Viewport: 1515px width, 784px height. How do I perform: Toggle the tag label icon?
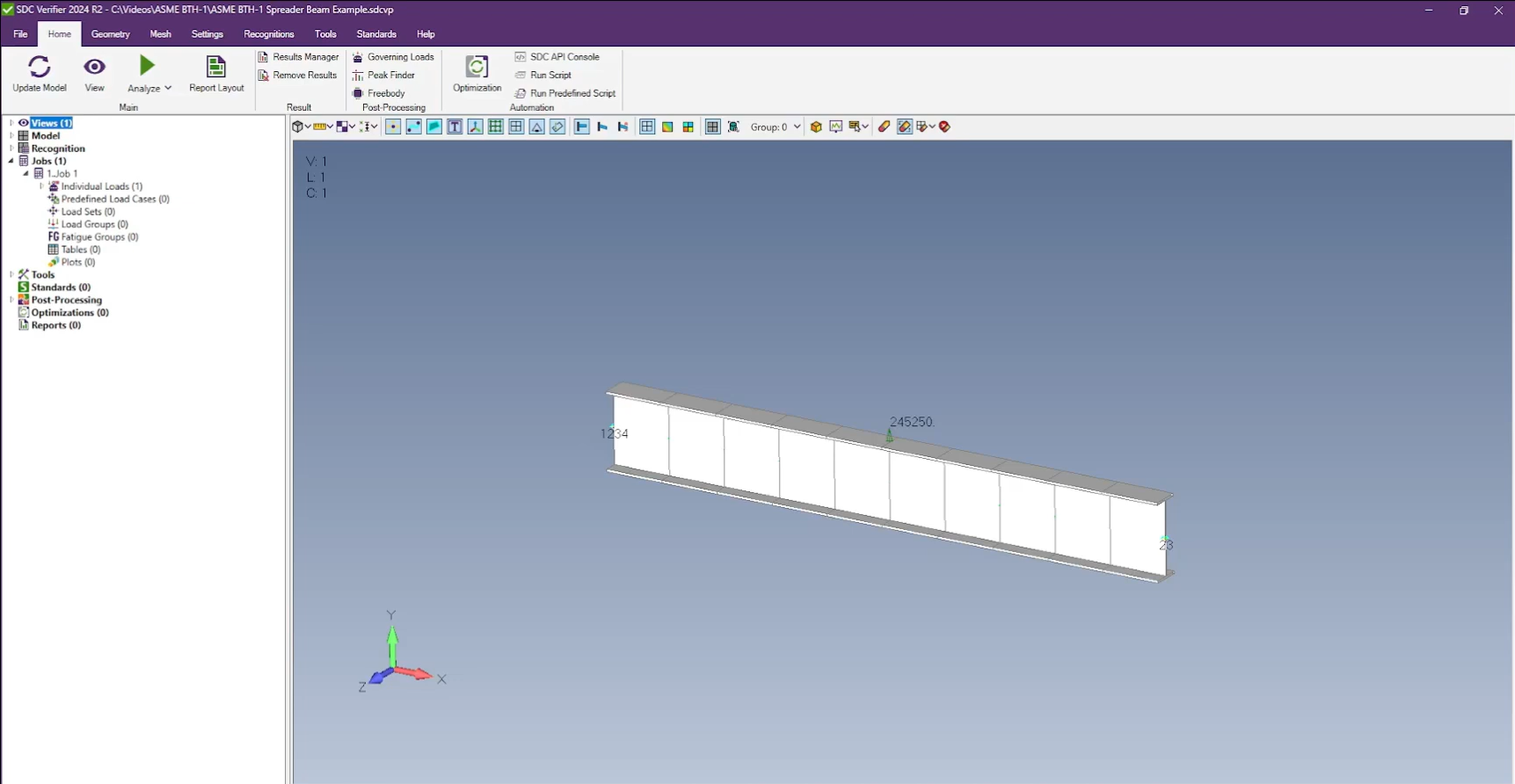[x=557, y=127]
